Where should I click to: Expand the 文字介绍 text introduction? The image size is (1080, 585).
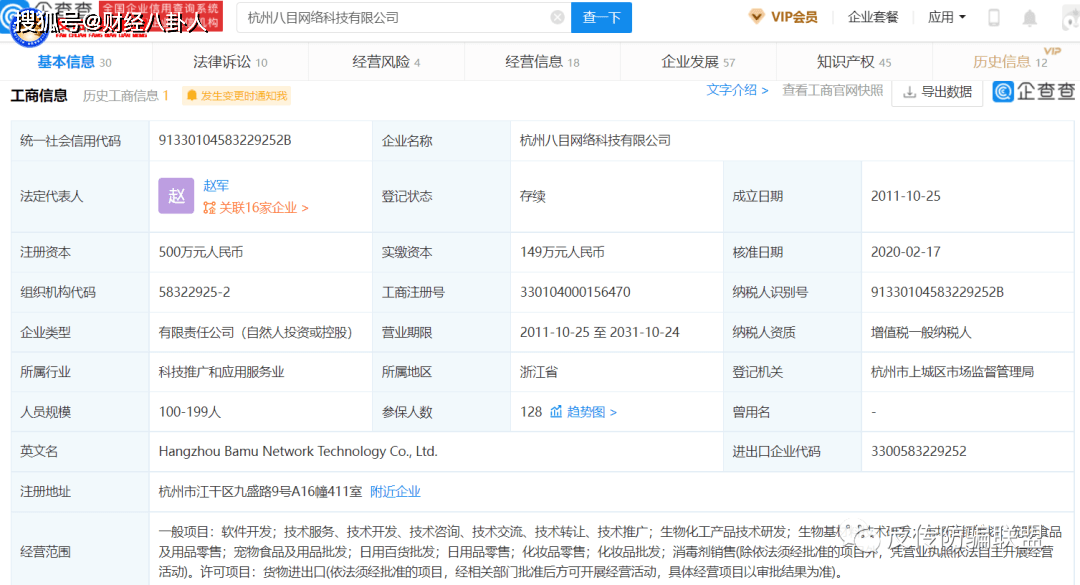point(737,90)
